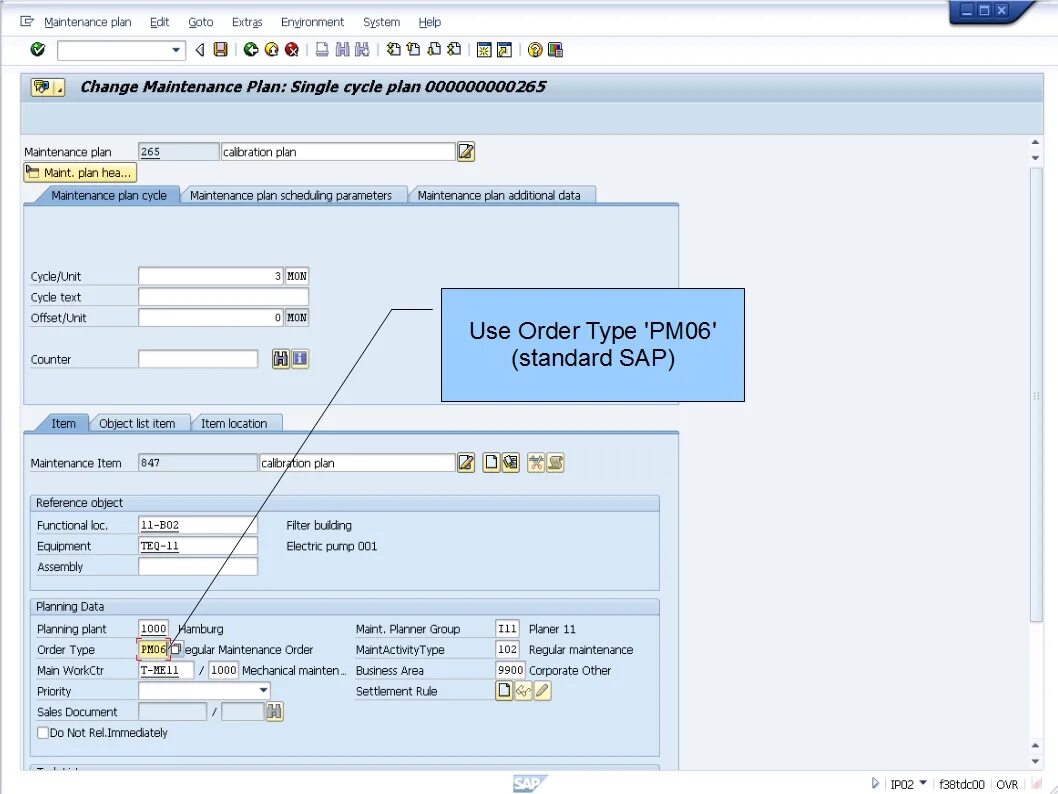1058x794 pixels.
Task: Toggle the Do Not Rel.Immediately checkbox
Action: pyautogui.click(x=41, y=732)
